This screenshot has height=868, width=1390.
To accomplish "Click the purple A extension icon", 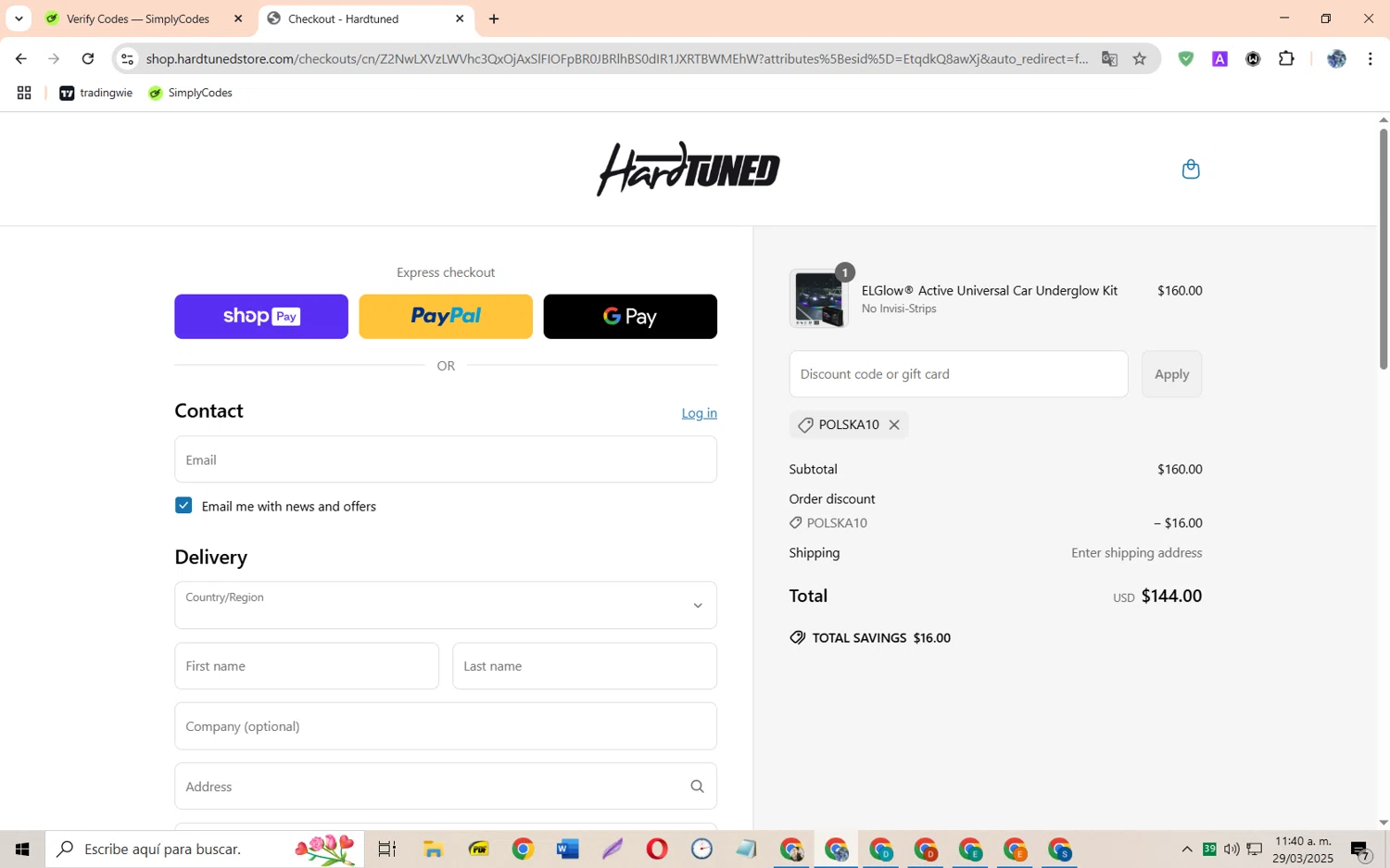I will coord(1219,58).
